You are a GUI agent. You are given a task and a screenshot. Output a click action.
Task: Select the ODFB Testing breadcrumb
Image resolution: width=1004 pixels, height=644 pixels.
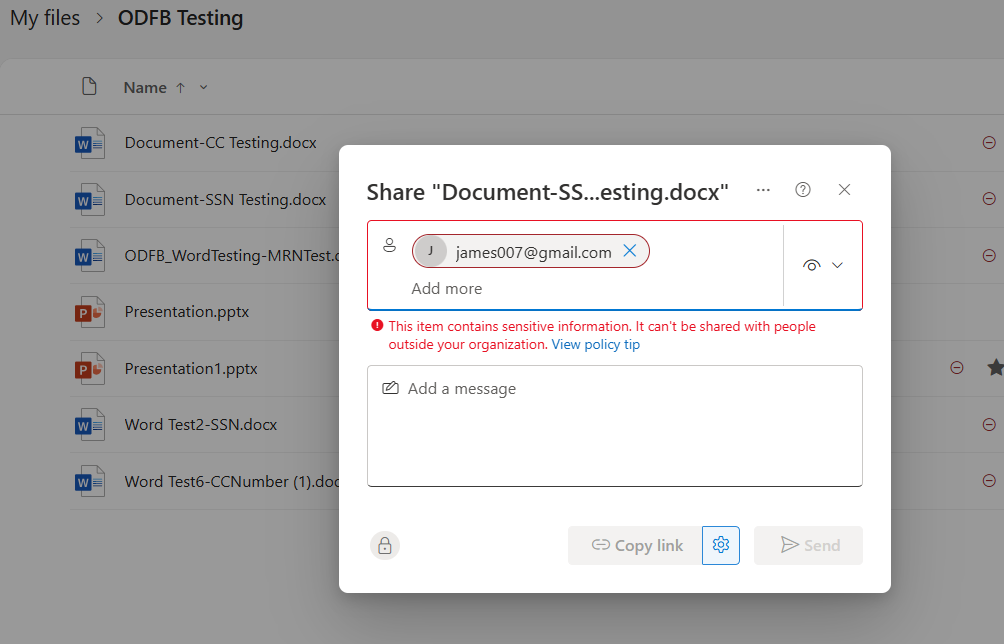180,18
